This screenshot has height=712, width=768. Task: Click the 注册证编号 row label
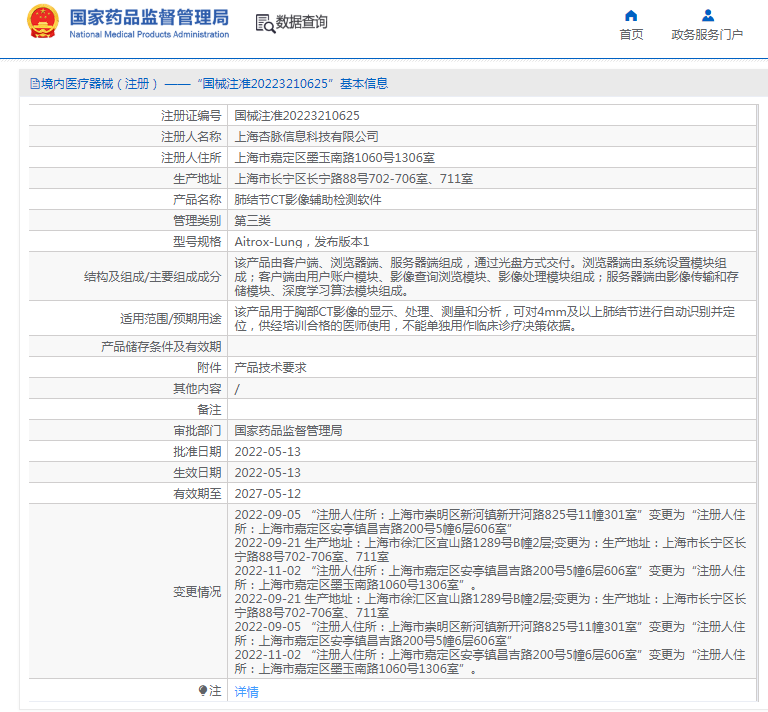pyautogui.click(x=191, y=116)
